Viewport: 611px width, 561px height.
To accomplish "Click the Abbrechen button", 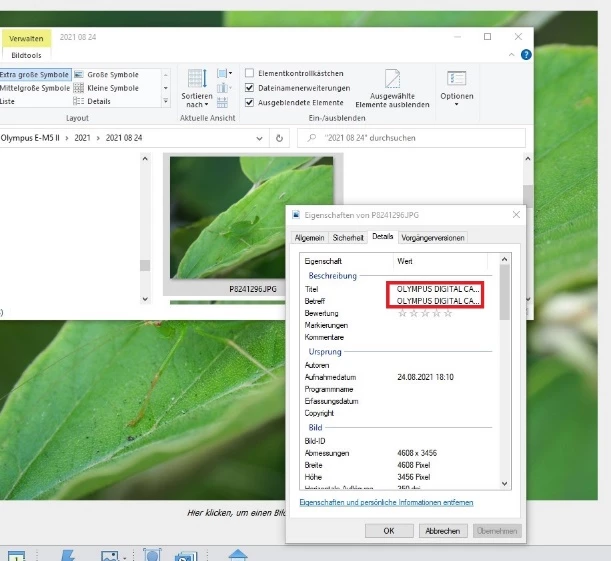I will 443,531.
